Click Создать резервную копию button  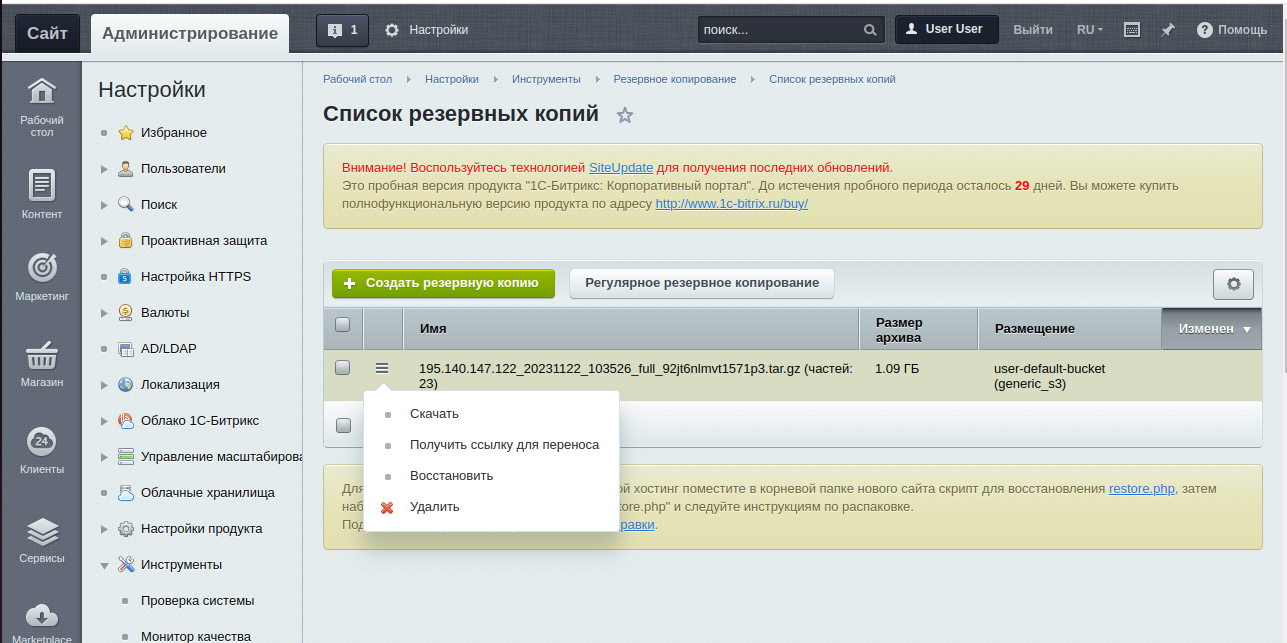click(443, 283)
